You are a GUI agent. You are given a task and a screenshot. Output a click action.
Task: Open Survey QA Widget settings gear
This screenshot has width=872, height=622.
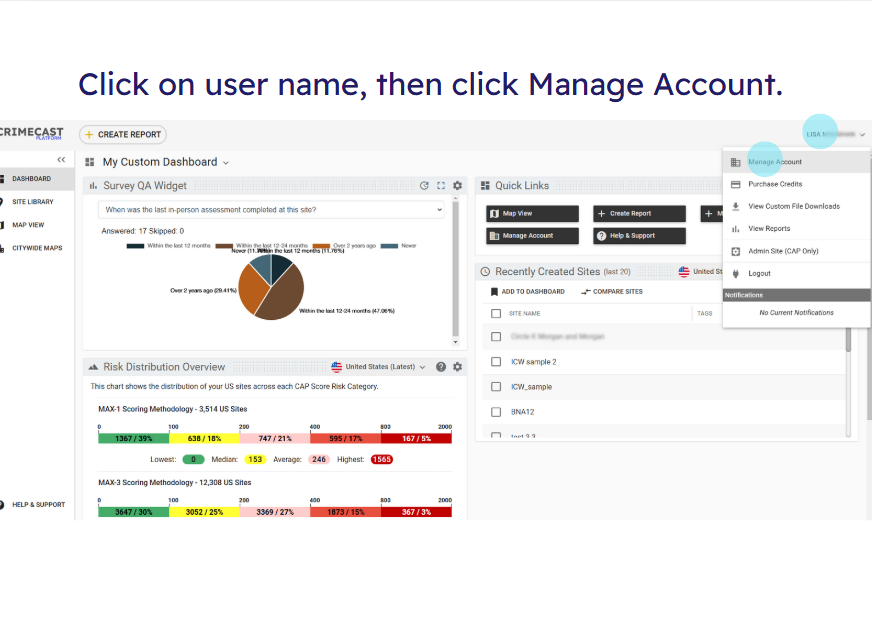[458, 186]
